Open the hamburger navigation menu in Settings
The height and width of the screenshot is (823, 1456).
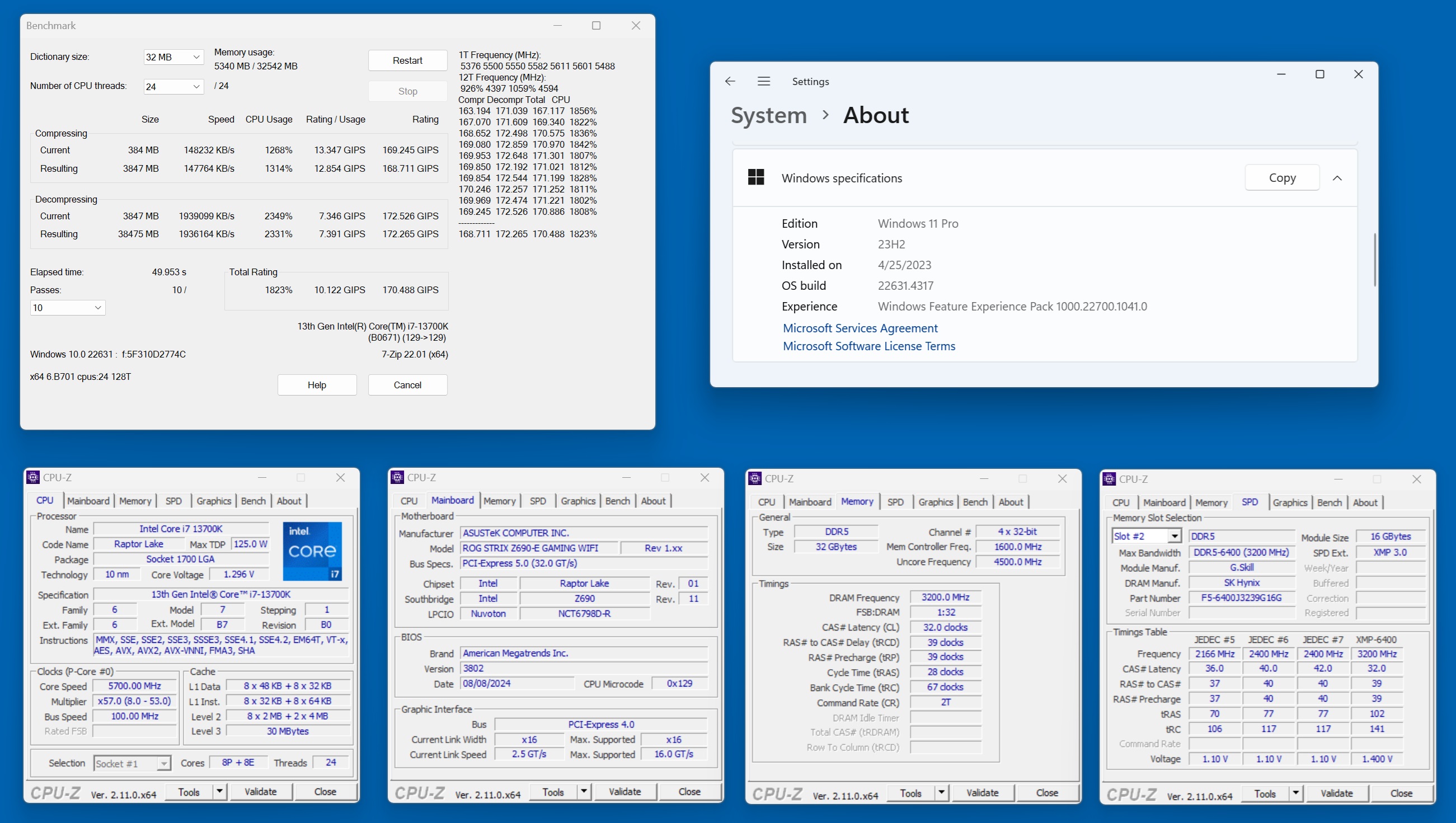point(764,81)
